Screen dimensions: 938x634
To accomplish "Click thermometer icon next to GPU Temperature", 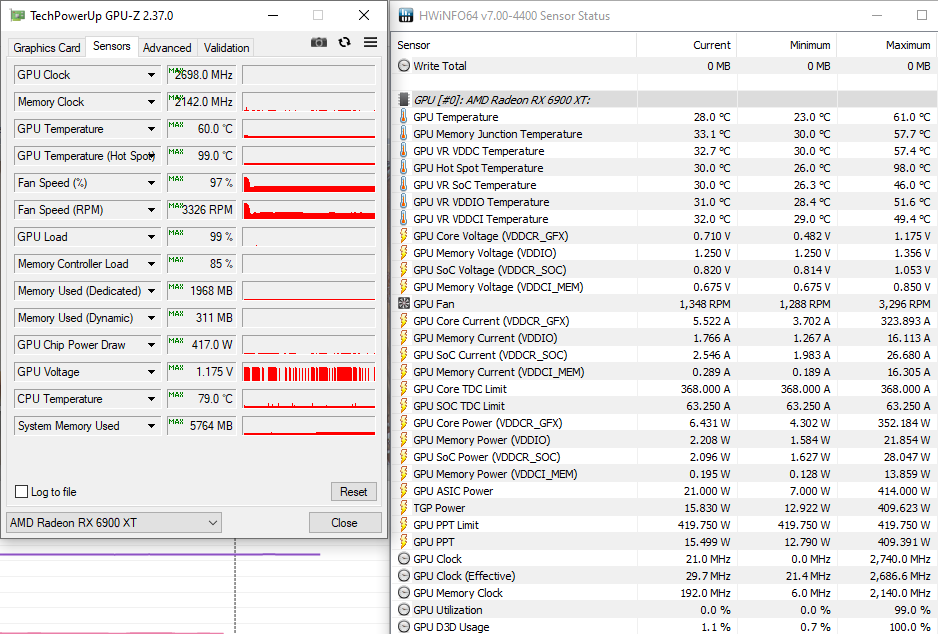I will (404, 117).
